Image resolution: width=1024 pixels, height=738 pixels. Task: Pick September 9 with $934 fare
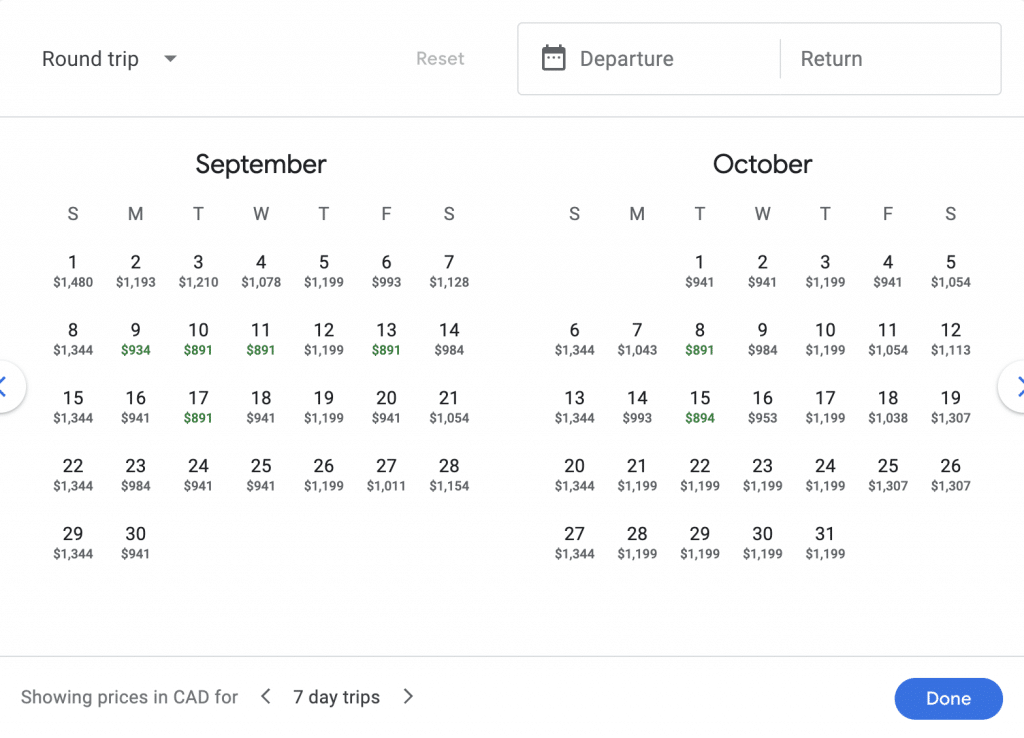(x=135, y=338)
